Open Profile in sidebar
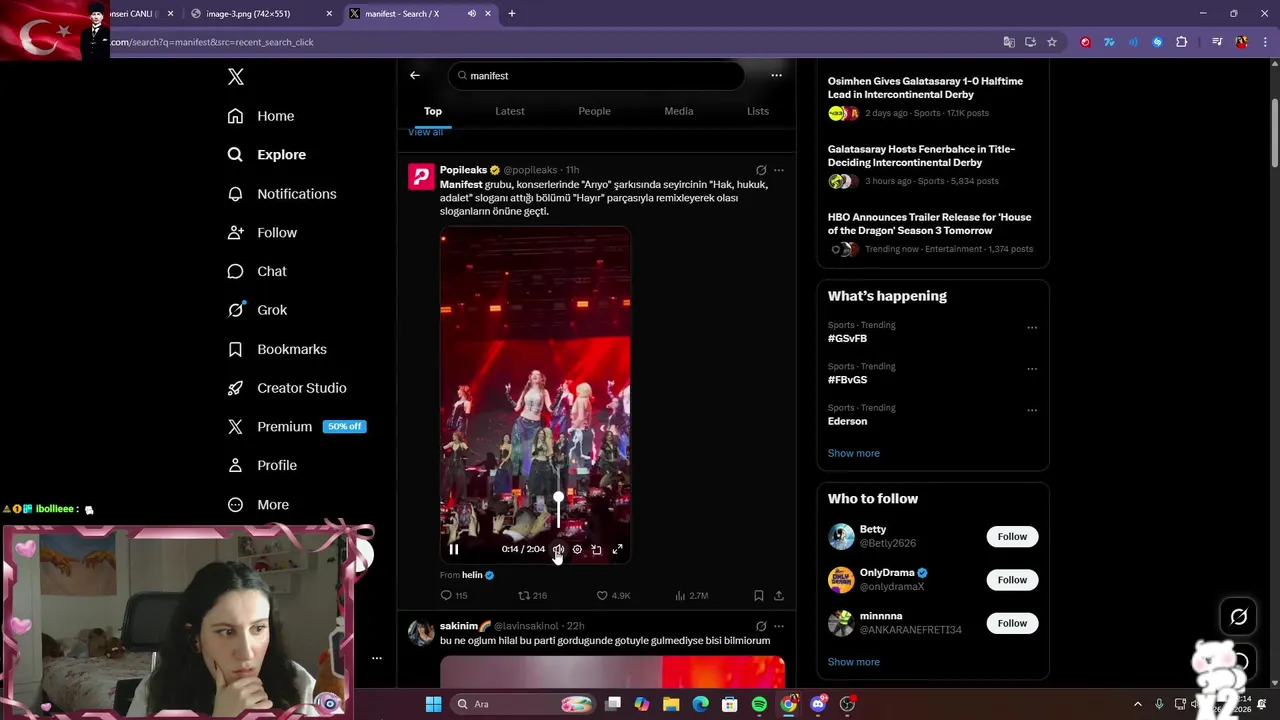This screenshot has height=720, width=1280. point(262,465)
